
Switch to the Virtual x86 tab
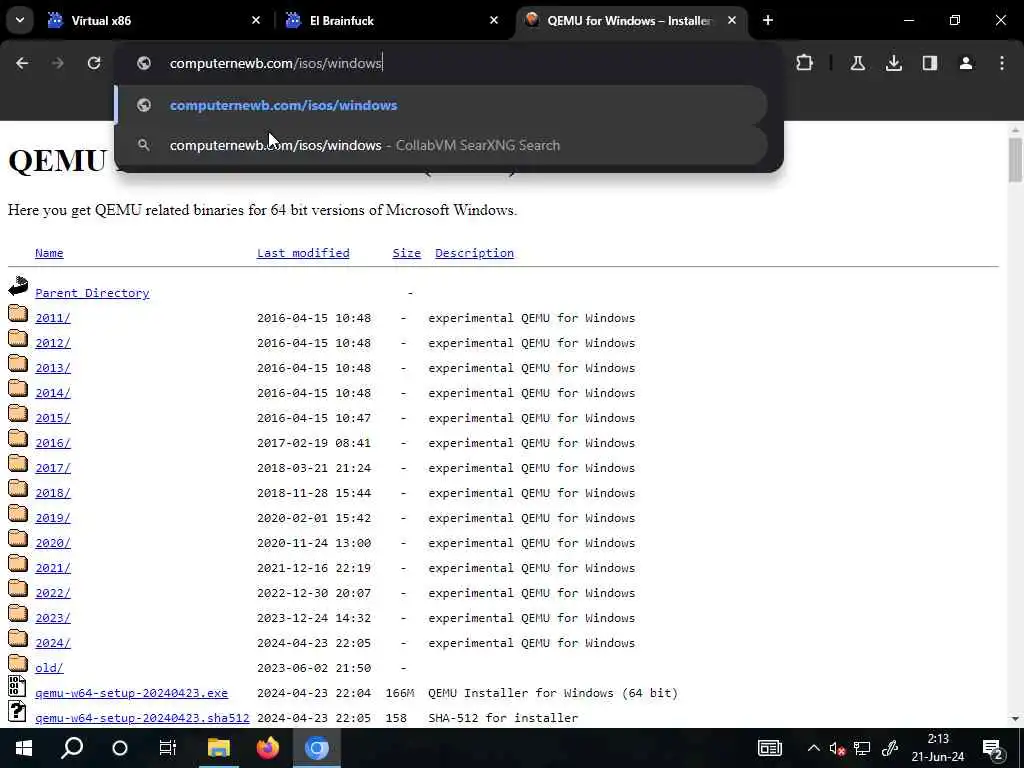(153, 20)
